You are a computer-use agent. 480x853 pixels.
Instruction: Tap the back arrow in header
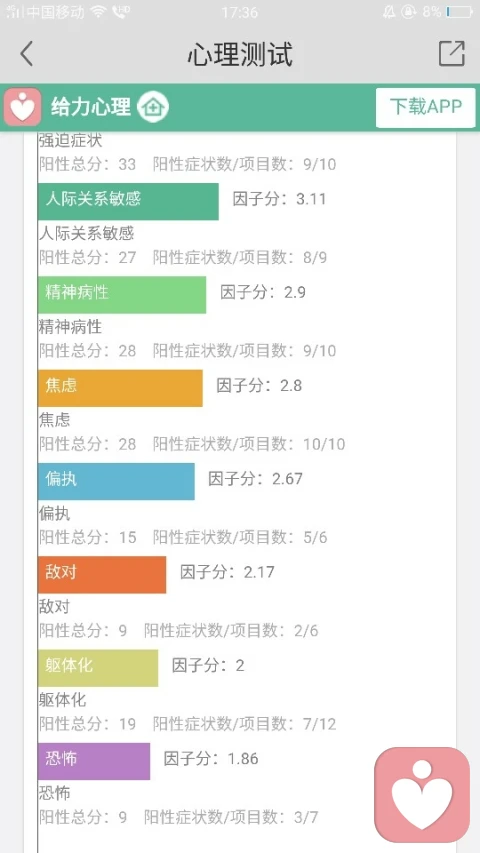[x=27, y=53]
